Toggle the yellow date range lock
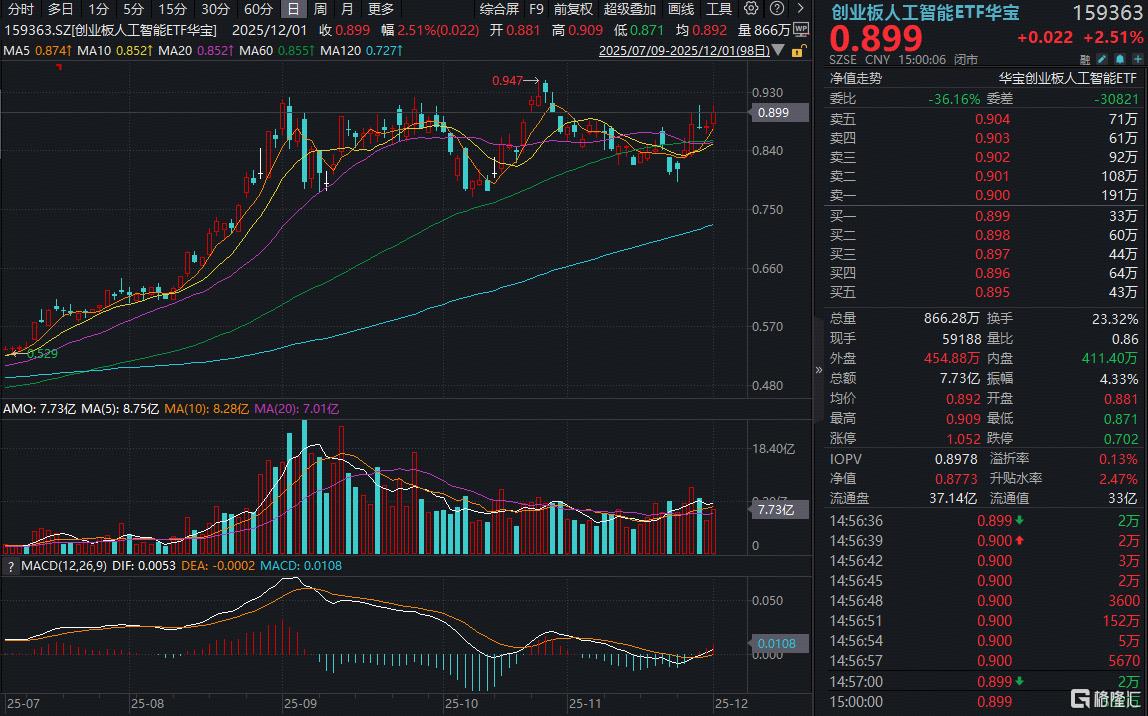This screenshot has height=716, width=1148. coord(799,50)
